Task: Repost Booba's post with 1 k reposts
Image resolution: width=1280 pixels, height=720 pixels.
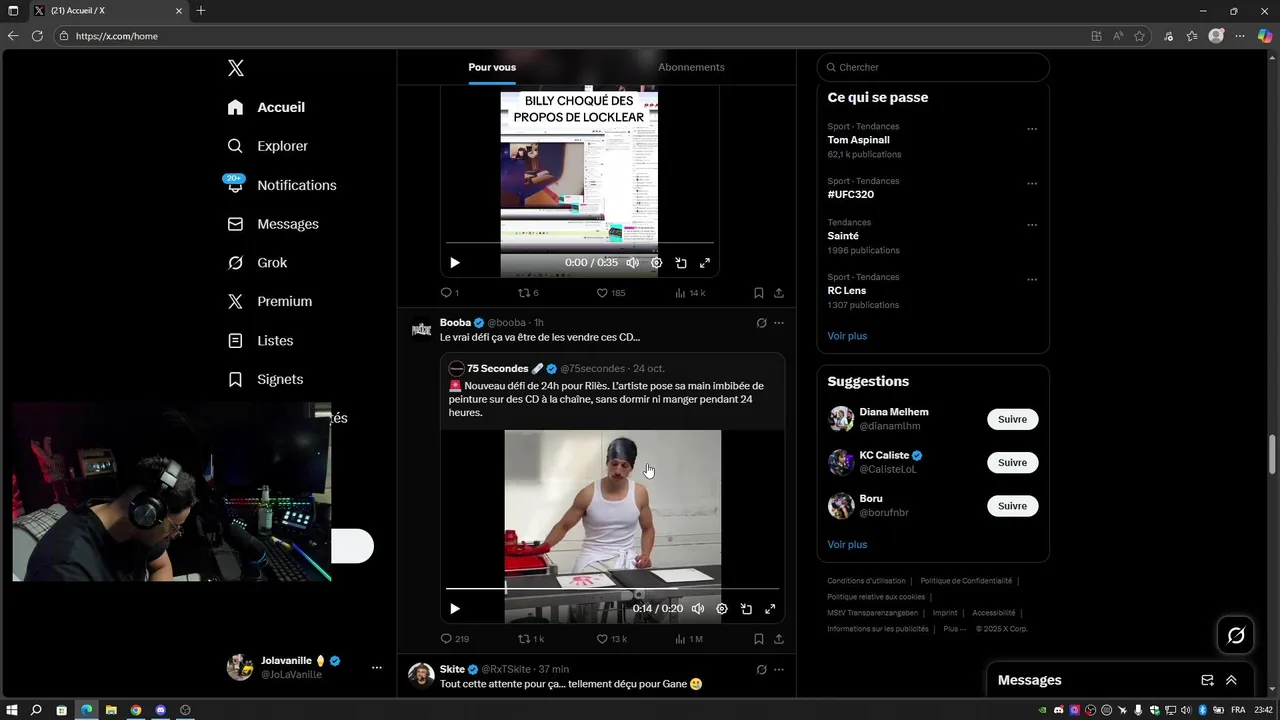Action: click(530, 639)
